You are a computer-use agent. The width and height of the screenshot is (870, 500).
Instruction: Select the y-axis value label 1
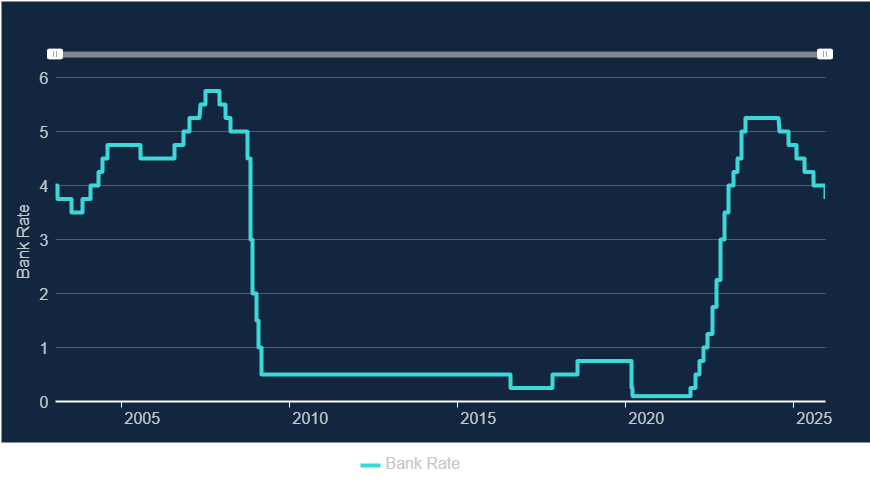[x=44, y=348]
